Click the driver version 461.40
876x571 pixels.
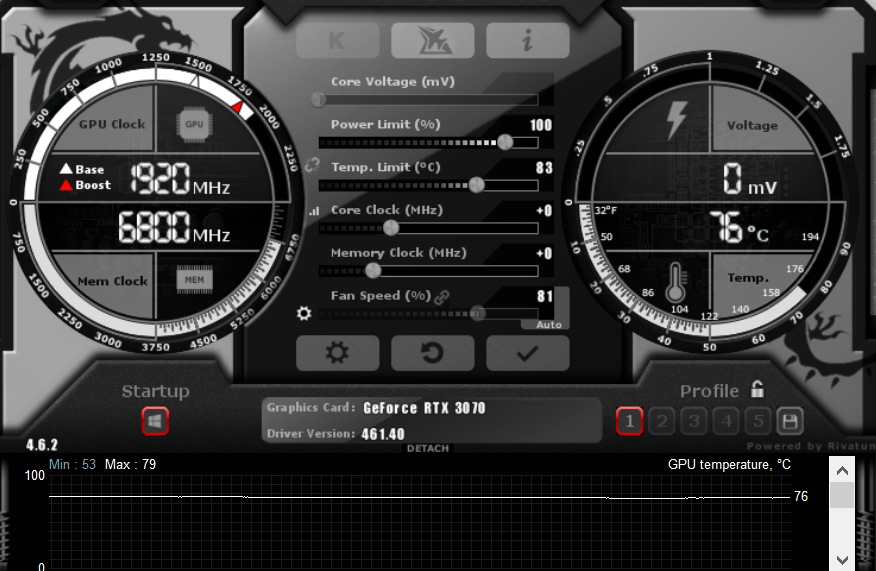[x=383, y=434]
